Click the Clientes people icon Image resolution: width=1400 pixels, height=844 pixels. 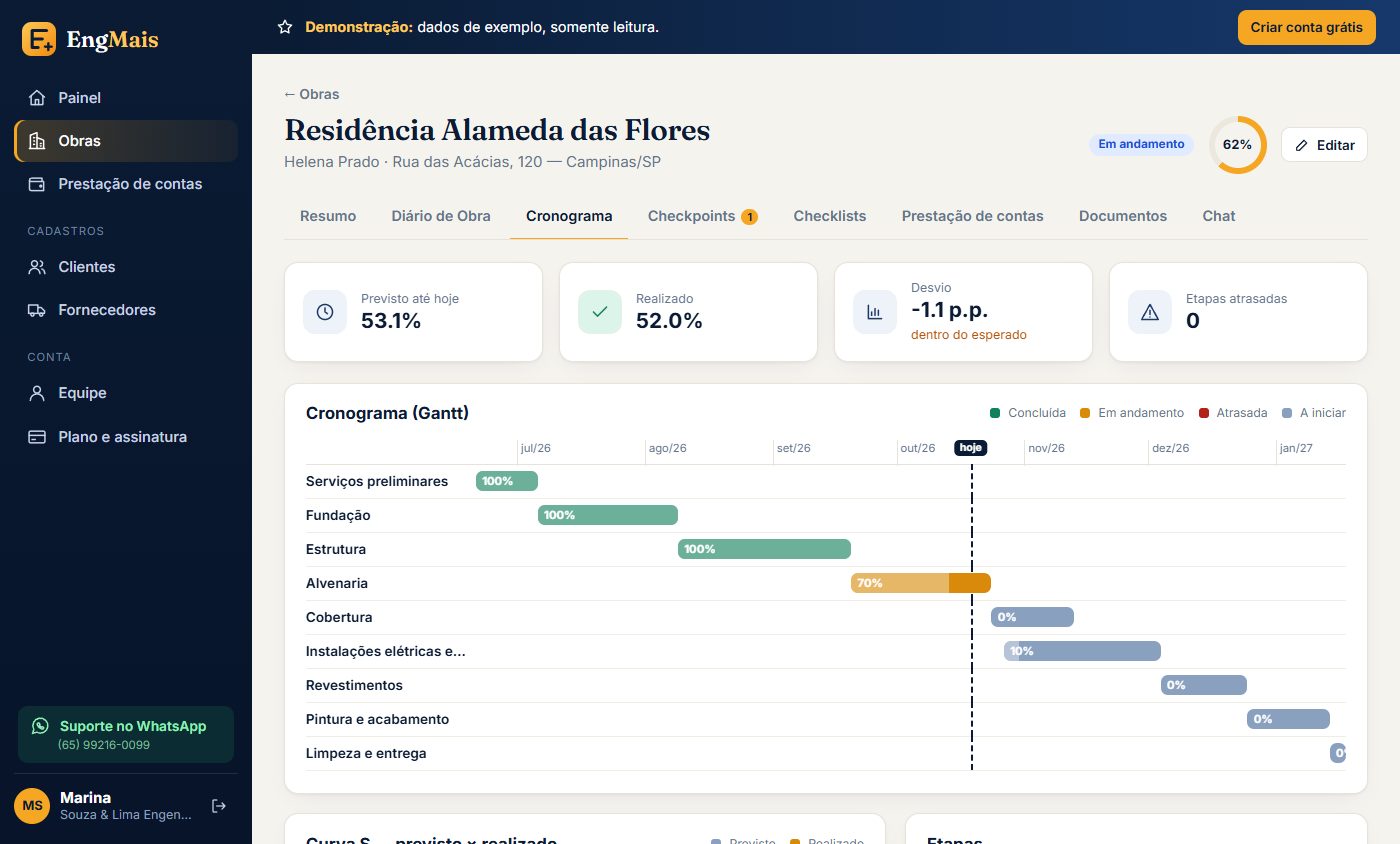(x=37, y=267)
